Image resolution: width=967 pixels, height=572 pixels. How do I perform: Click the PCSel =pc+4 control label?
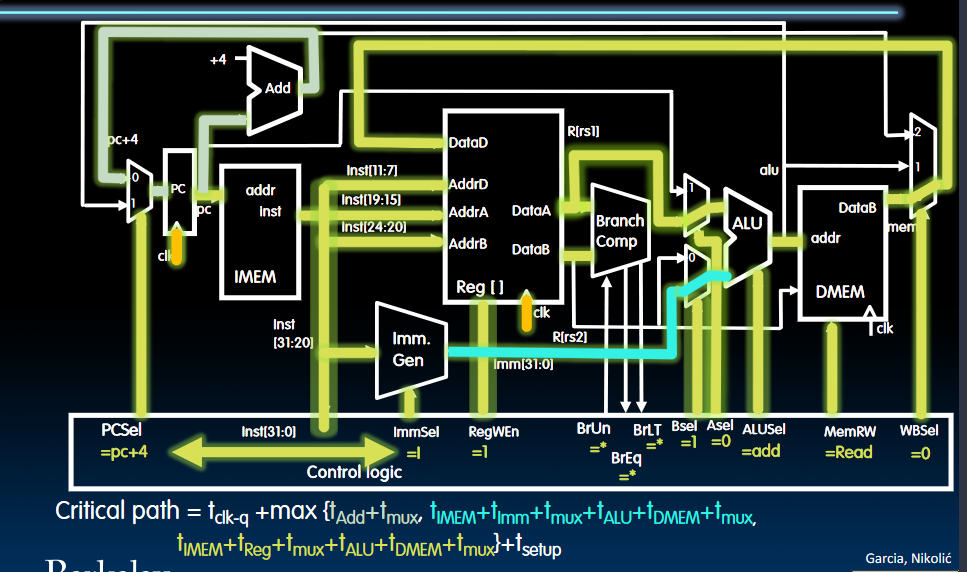(x=123, y=441)
